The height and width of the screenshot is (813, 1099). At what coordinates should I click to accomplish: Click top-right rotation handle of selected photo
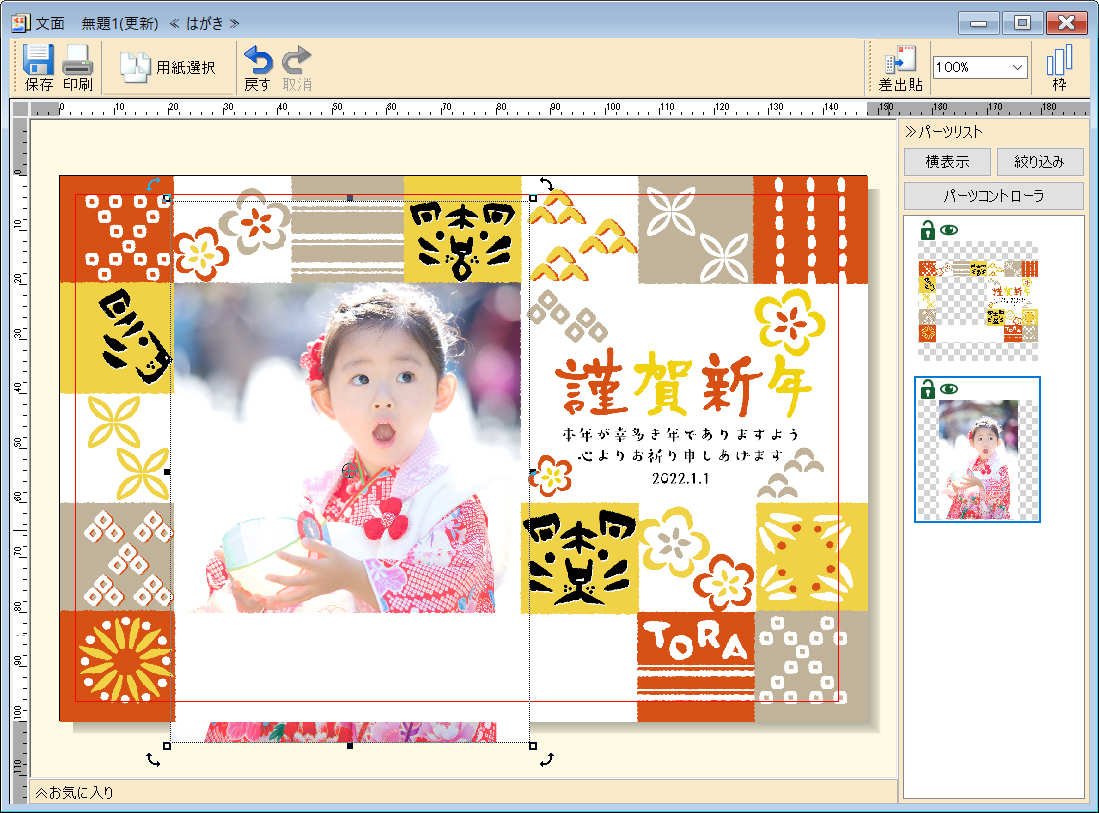click(547, 184)
